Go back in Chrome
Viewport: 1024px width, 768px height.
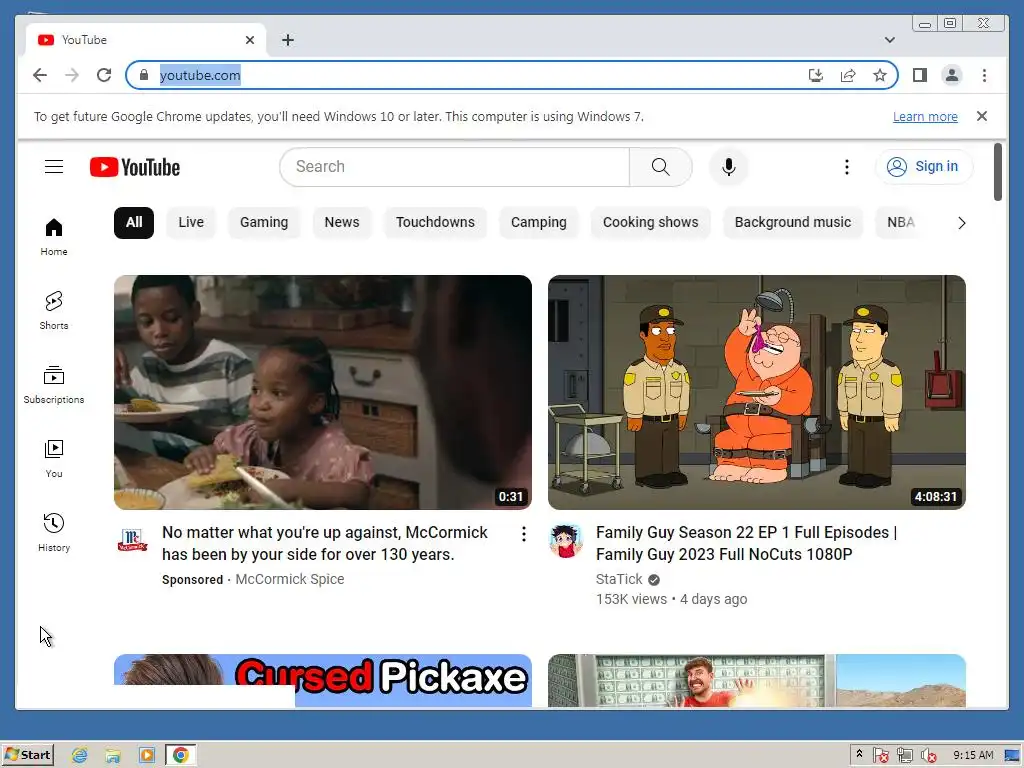[x=40, y=75]
